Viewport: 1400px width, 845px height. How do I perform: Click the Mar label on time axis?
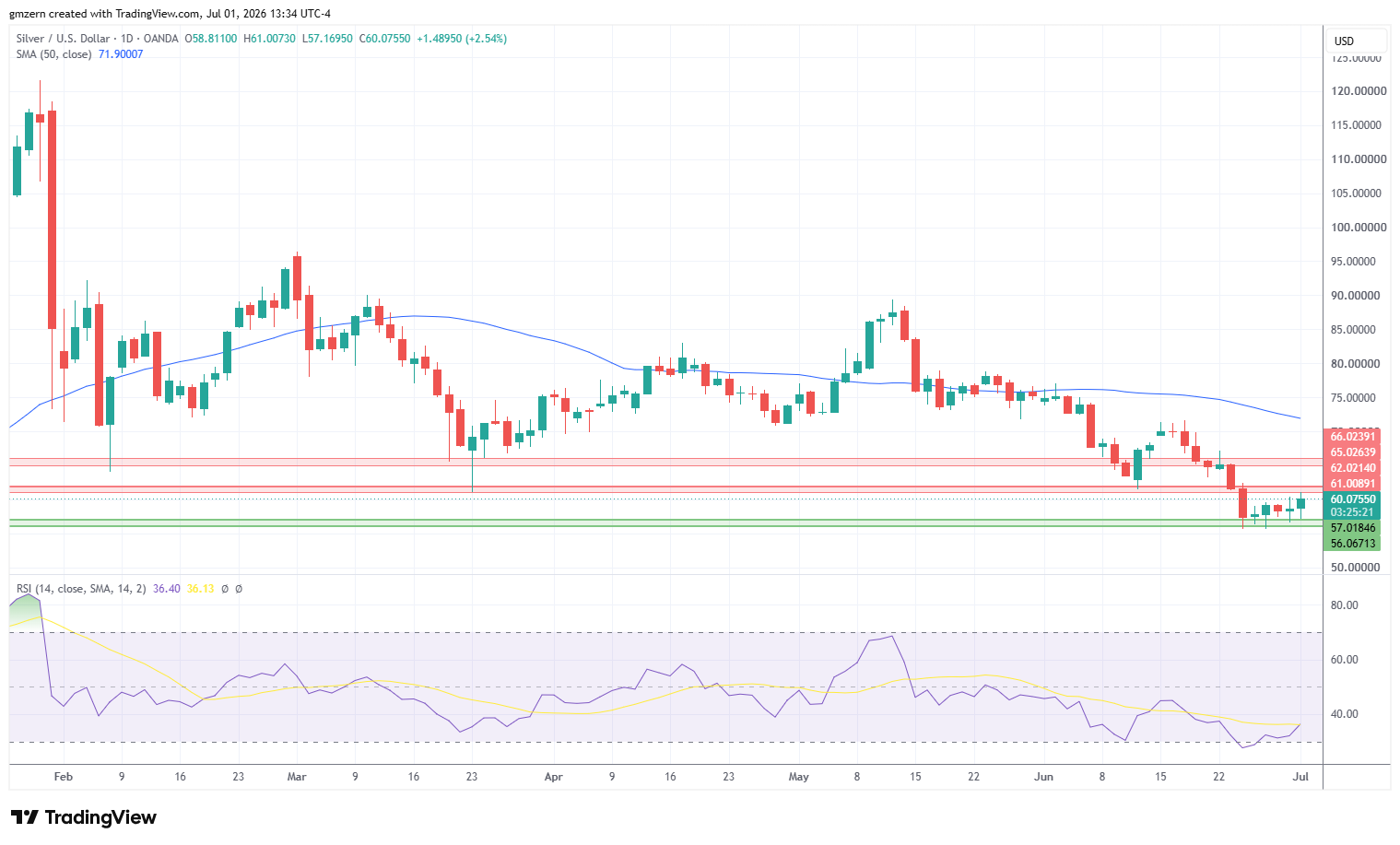point(297,777)
